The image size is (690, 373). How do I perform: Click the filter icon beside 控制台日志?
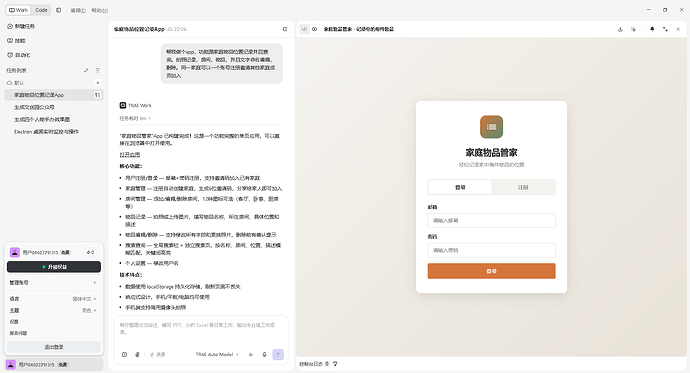pos(335,364)
